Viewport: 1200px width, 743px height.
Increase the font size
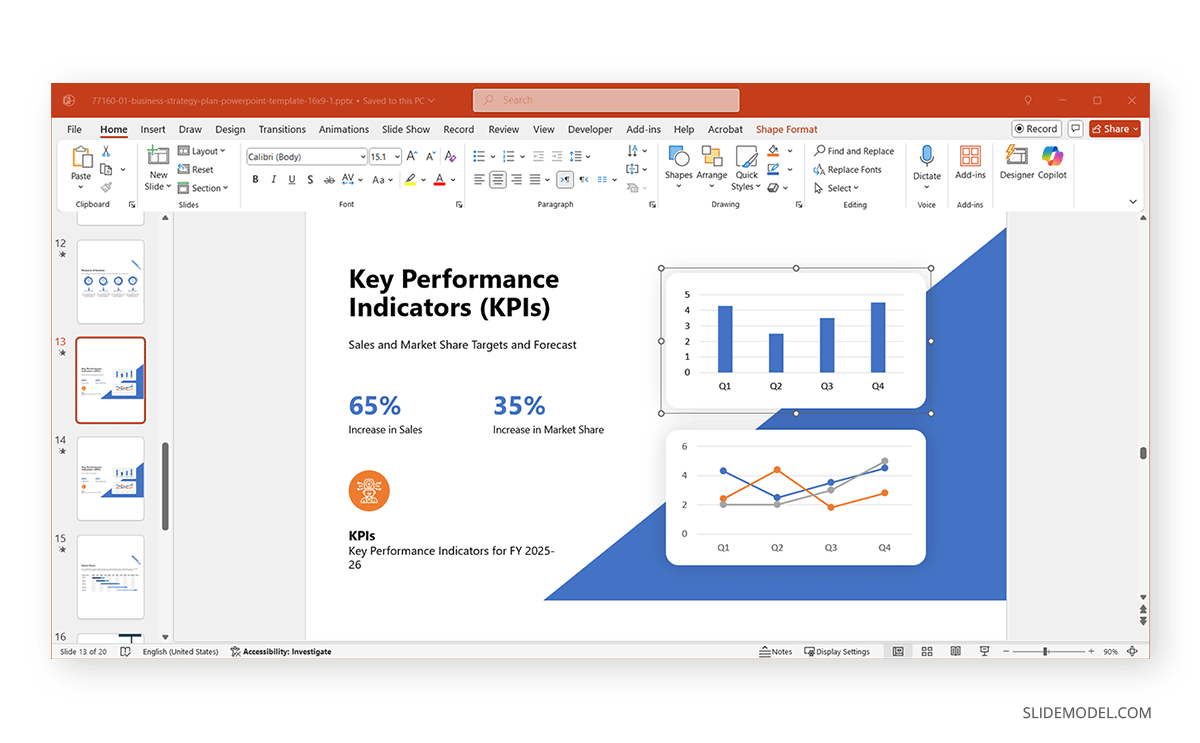(410, 156)
